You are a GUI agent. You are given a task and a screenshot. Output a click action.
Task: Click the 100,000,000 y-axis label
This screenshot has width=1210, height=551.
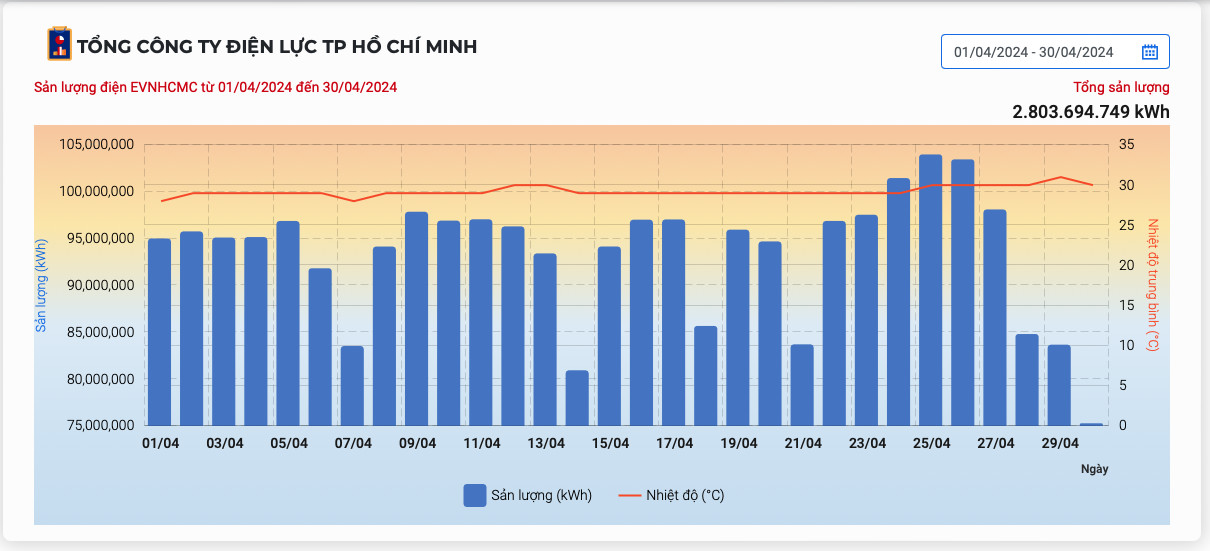97,191
